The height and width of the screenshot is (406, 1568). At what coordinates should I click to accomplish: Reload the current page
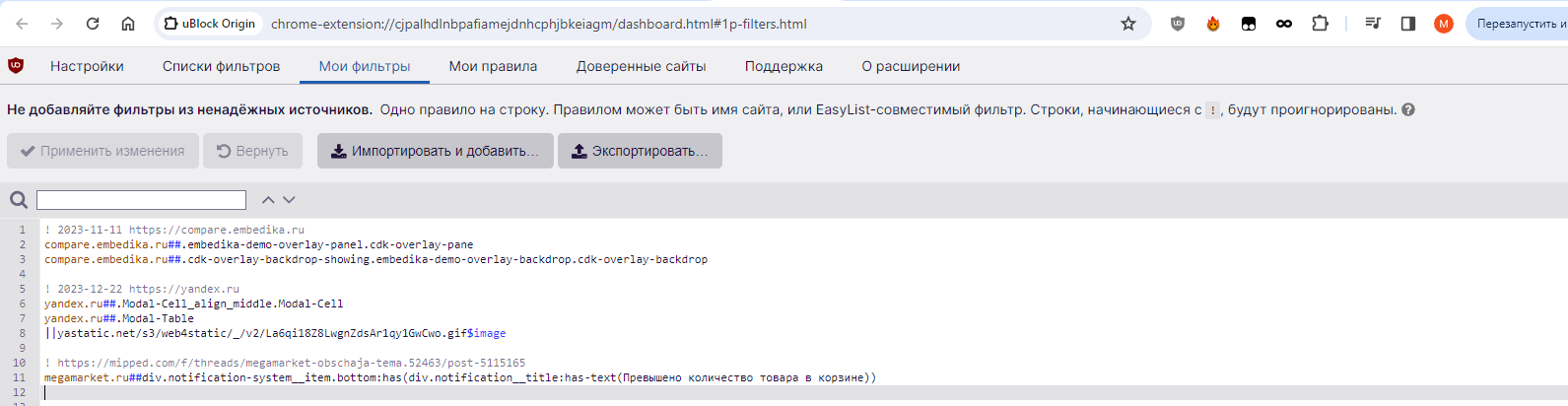tap(93, 24)
